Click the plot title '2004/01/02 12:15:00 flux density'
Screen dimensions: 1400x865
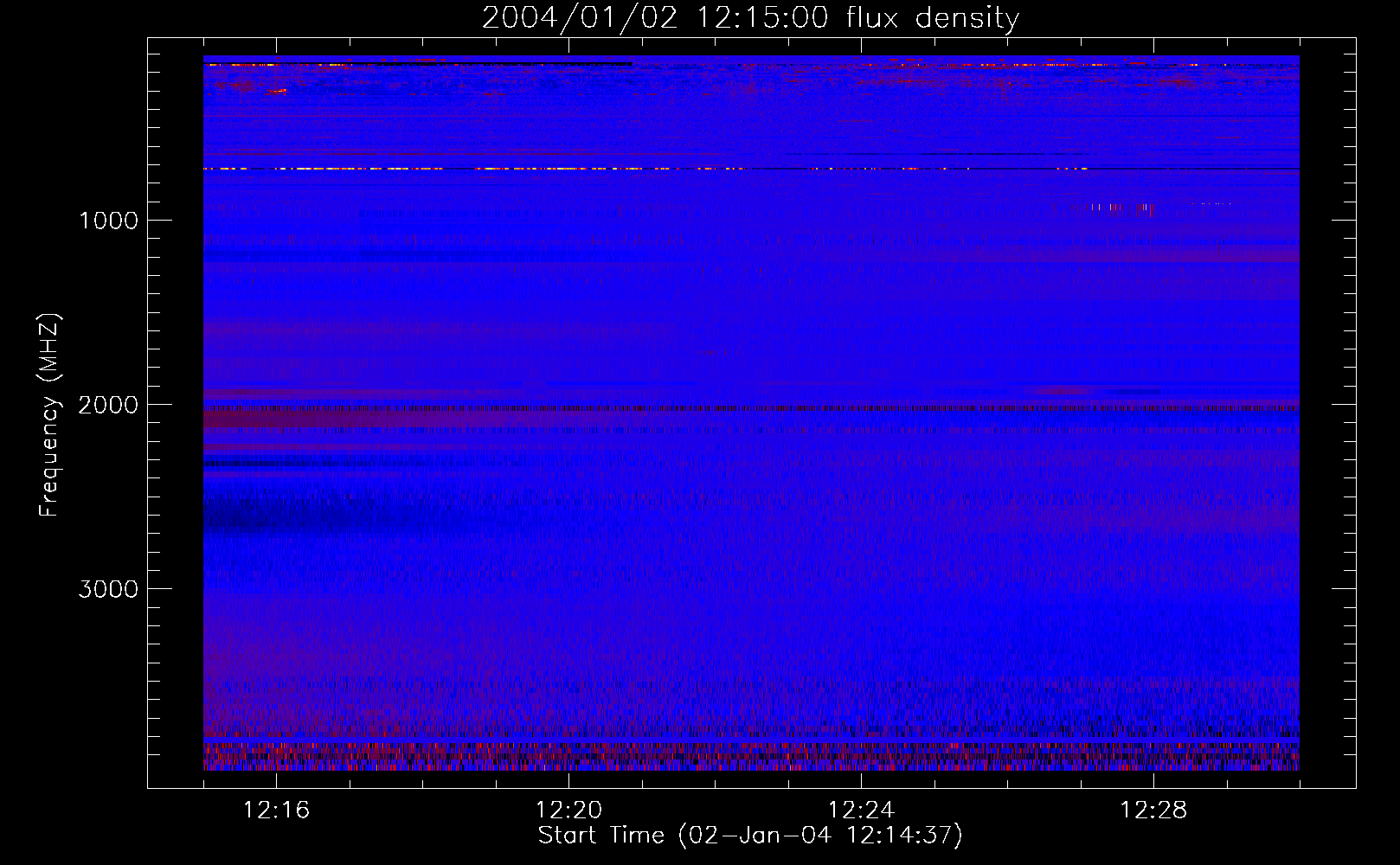pyautogui.click(x=750, y=18)
